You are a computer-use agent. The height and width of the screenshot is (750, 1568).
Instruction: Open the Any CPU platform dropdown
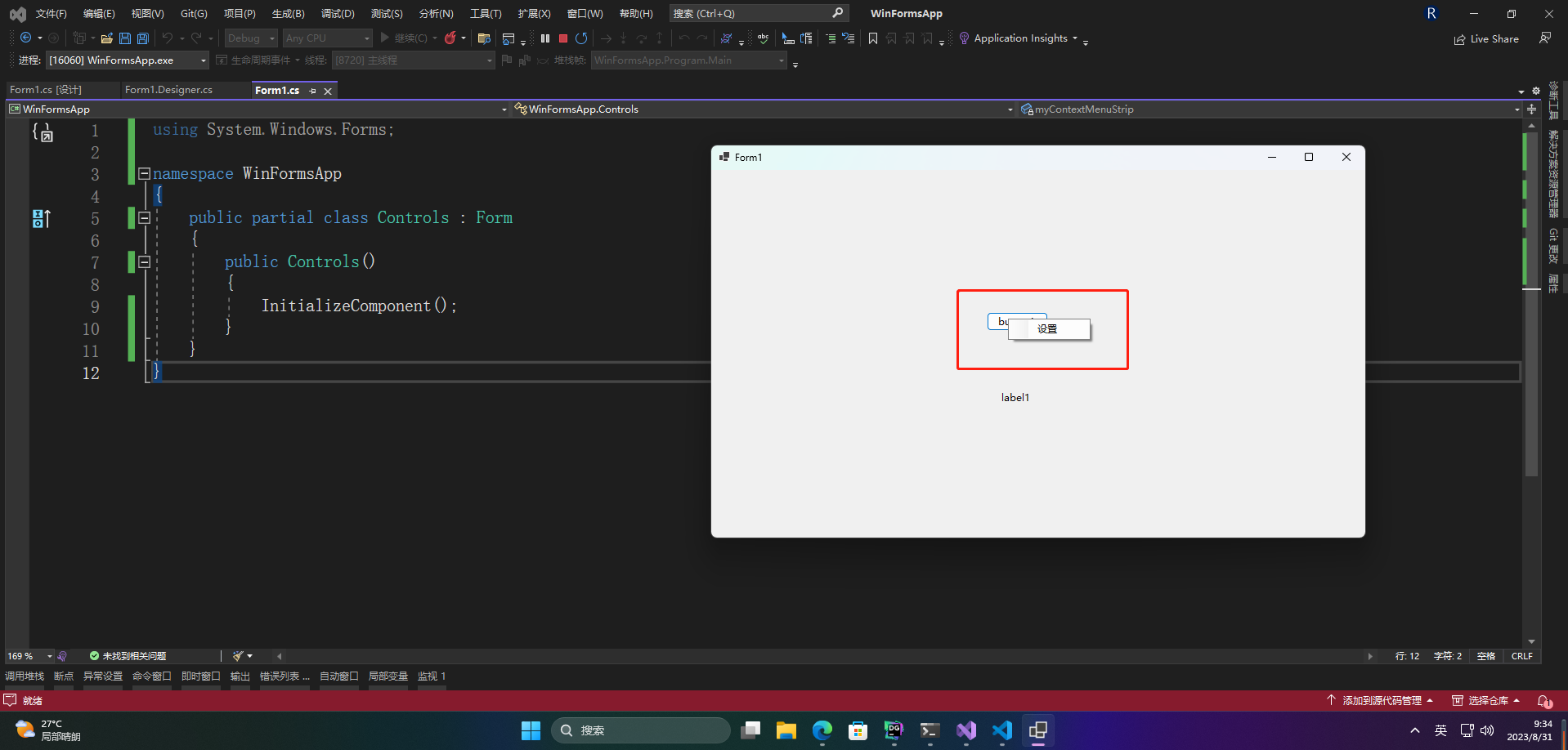327,38
